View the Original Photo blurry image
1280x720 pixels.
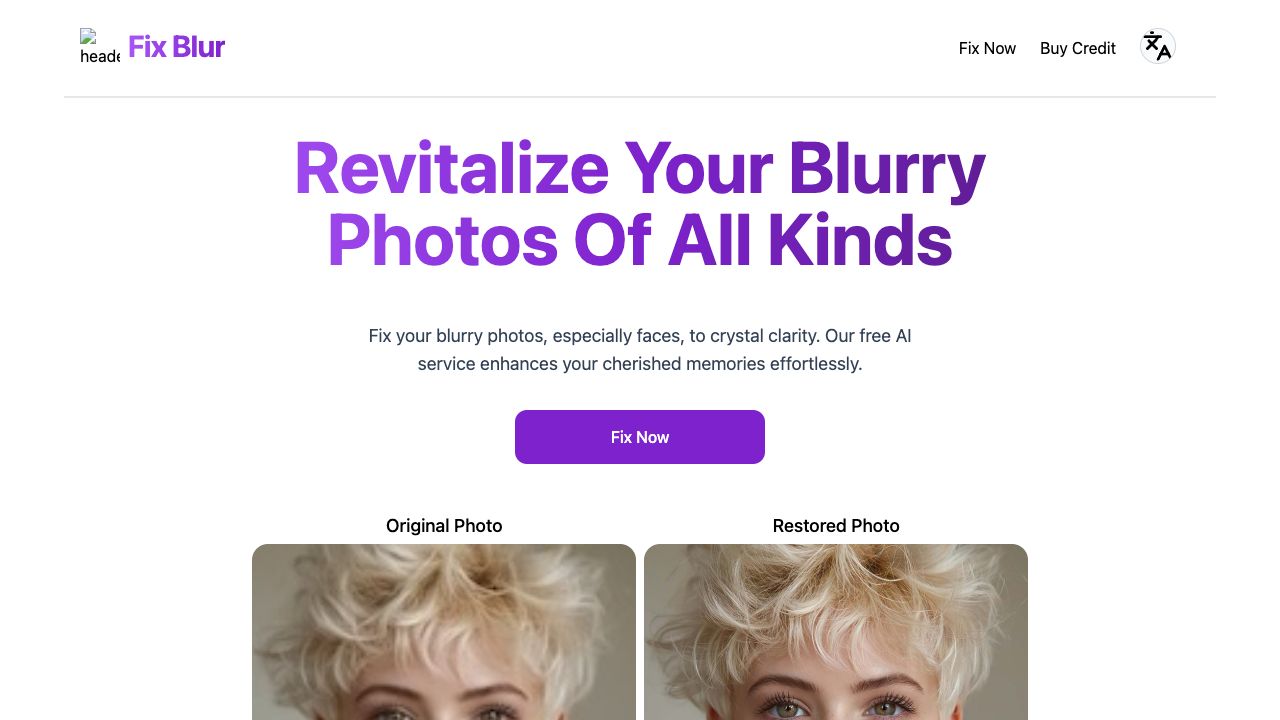pyautogui.click(x=444, y=632)
